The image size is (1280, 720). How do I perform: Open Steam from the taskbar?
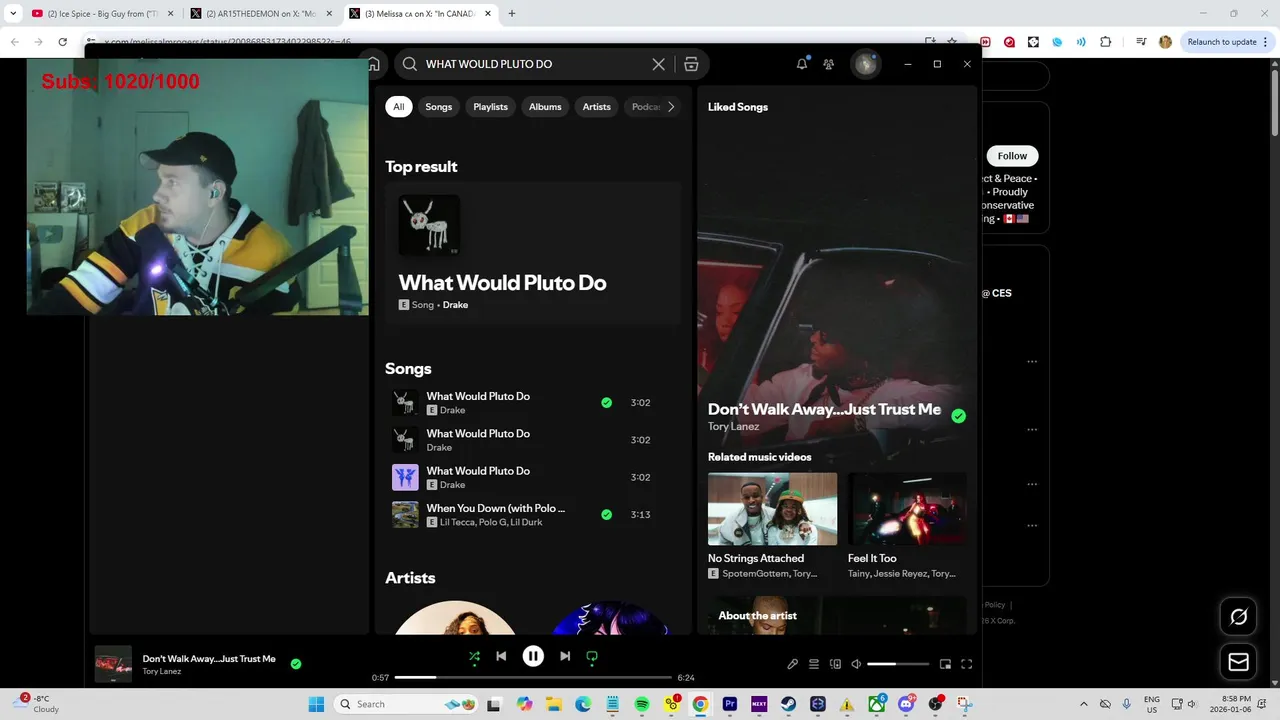pyautogui.click(x=788, y=704)
